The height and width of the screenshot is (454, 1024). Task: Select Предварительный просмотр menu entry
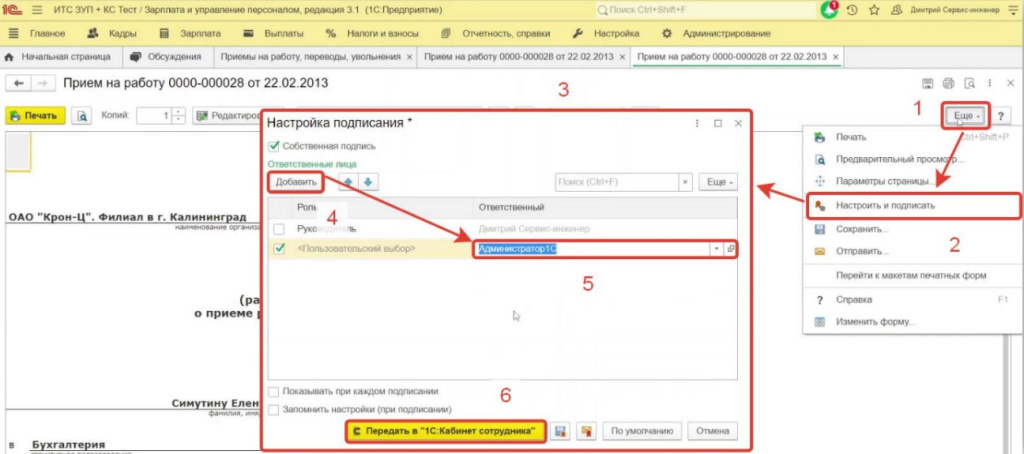click(913, 159)
